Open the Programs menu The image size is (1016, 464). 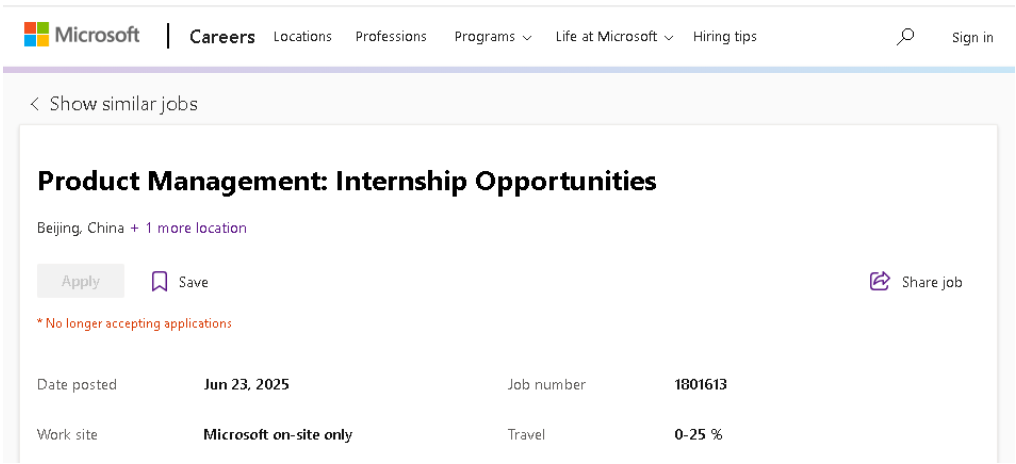point(485,37)
